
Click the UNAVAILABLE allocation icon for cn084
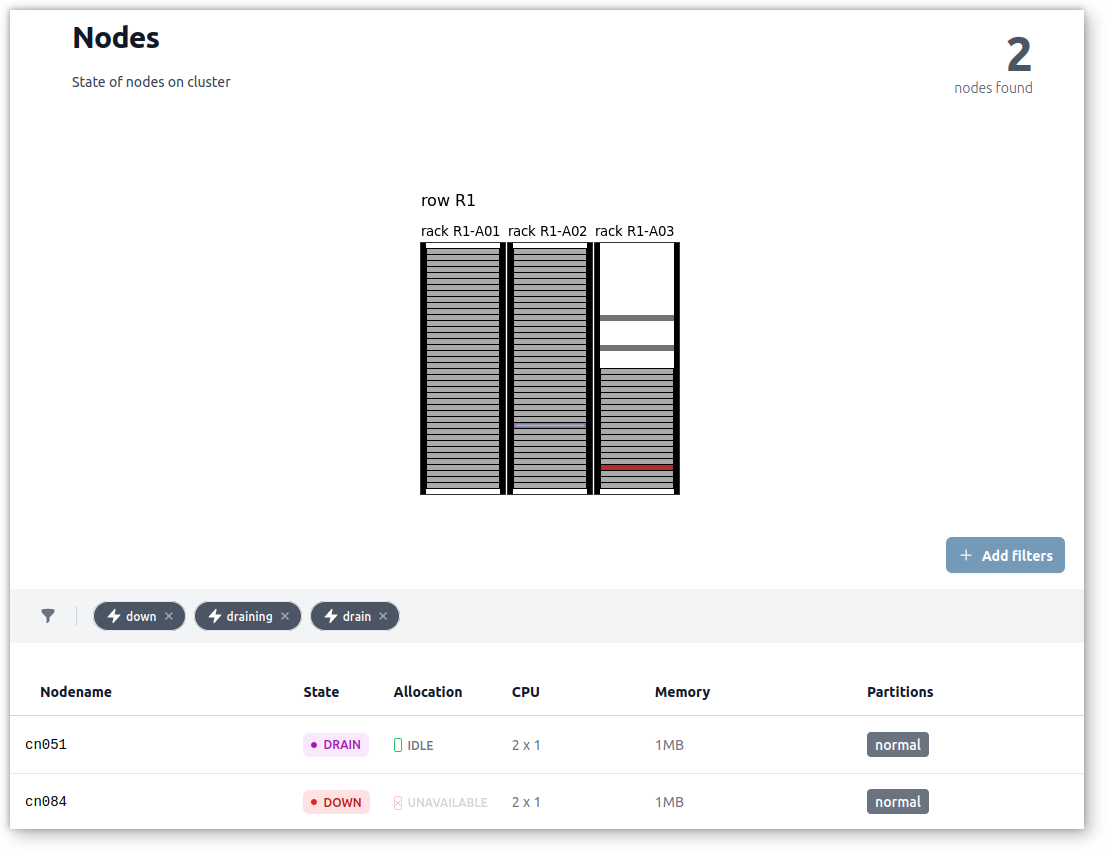[x=398, y=802]
